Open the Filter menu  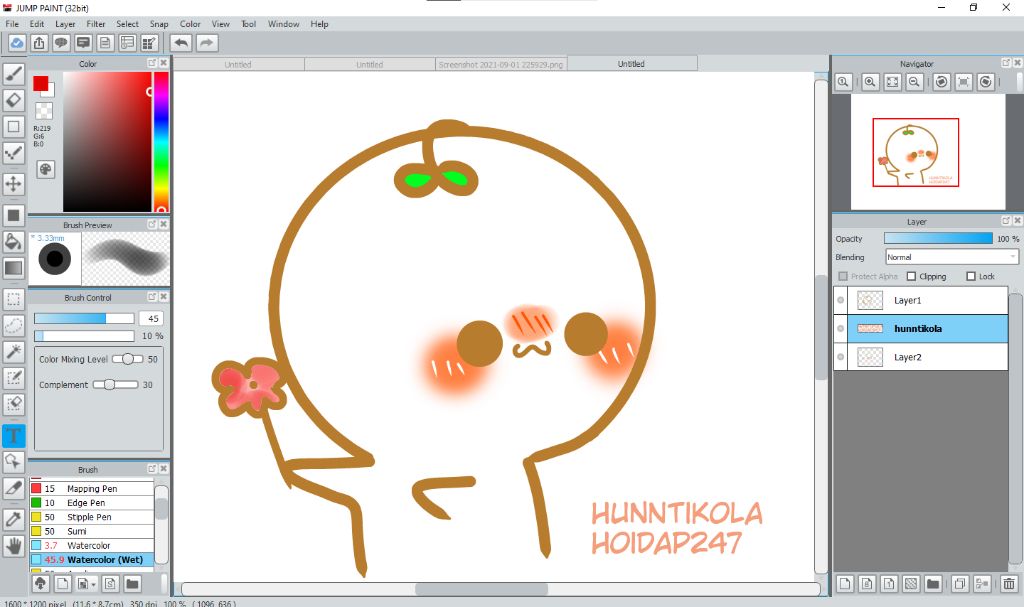click(96, 24)
